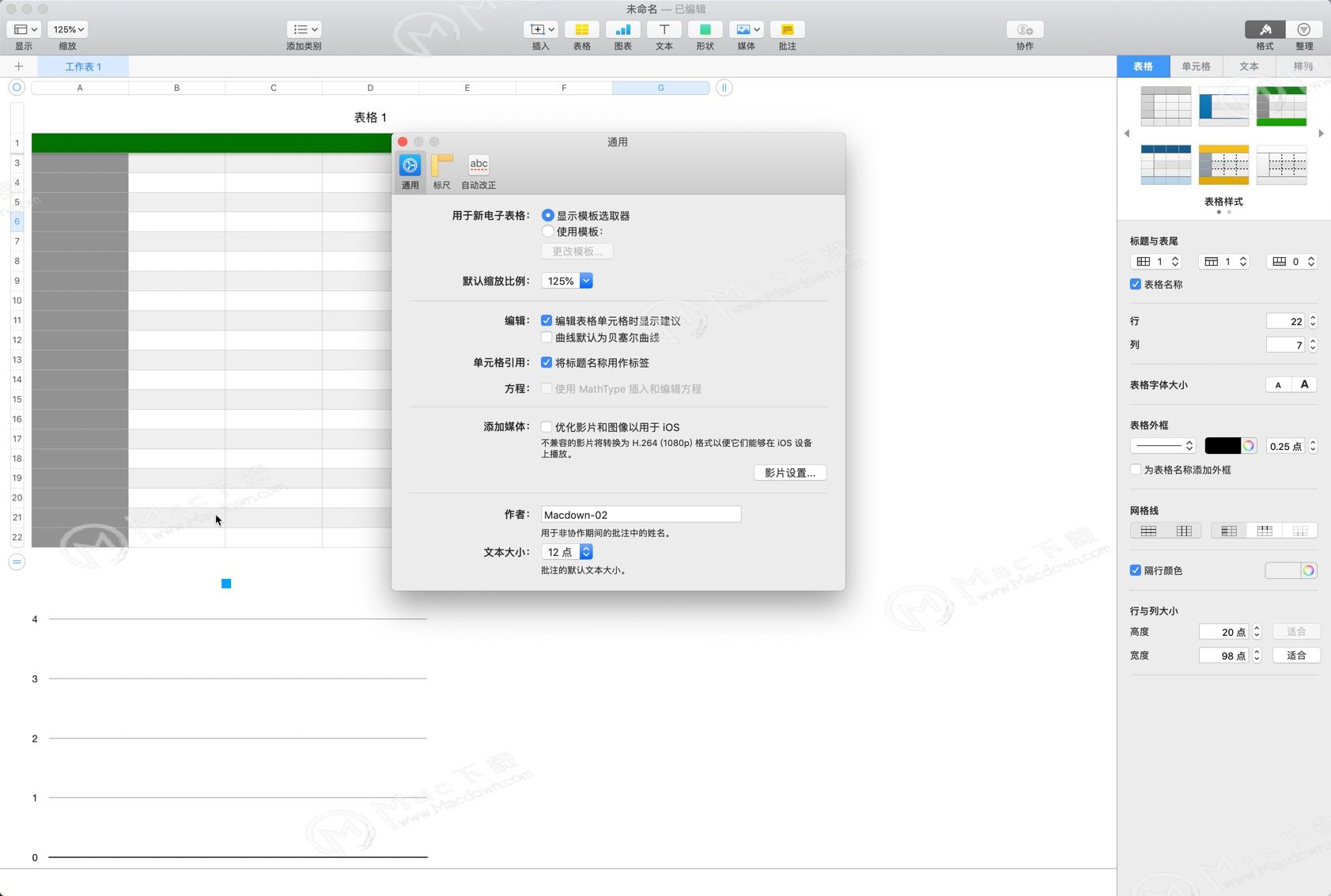
Task: Toggle the 隔行颜色 checkbox
Action: pyautogui.click(x=1136, y=570)
